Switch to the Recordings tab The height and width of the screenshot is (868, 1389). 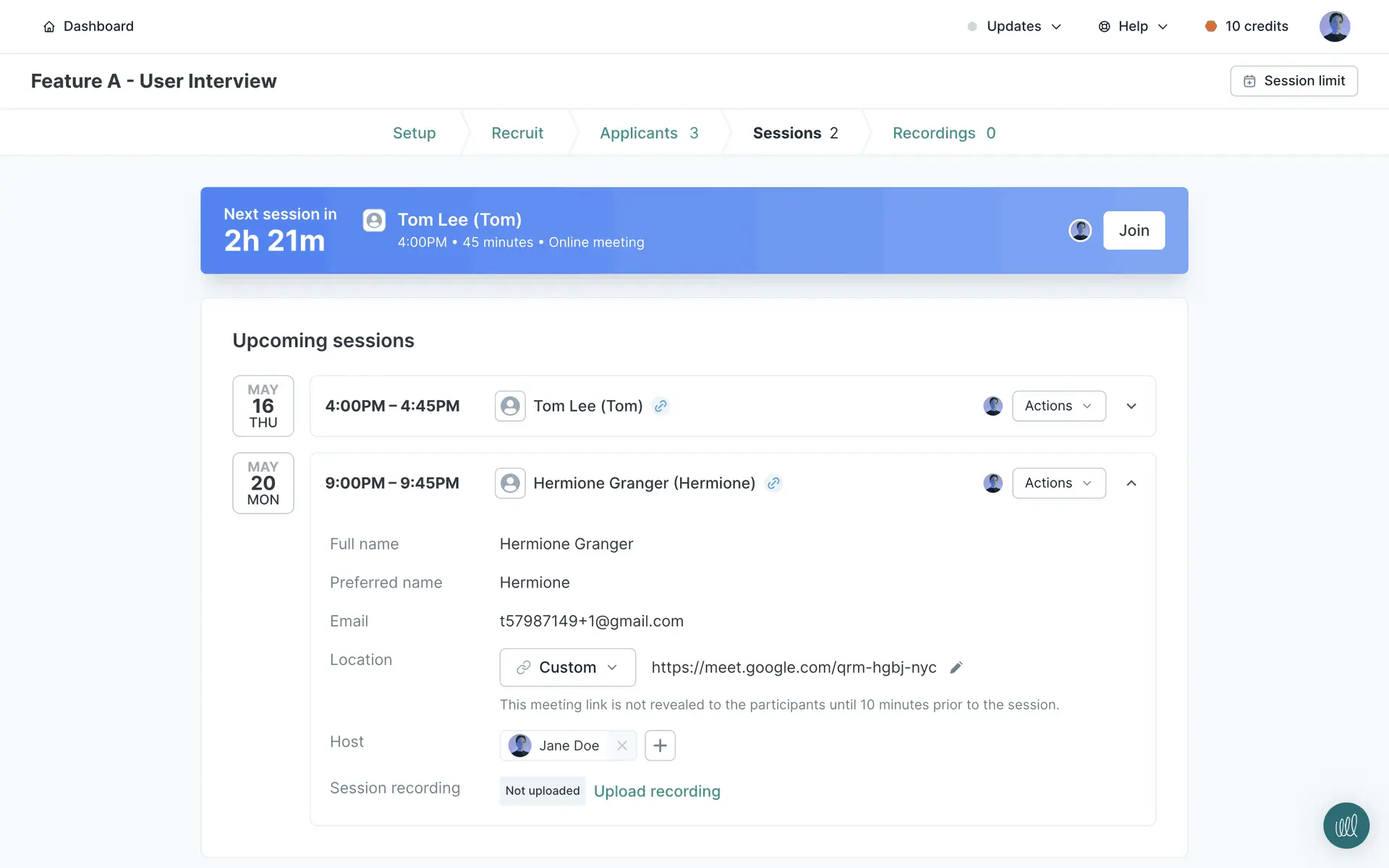(943, 133)
